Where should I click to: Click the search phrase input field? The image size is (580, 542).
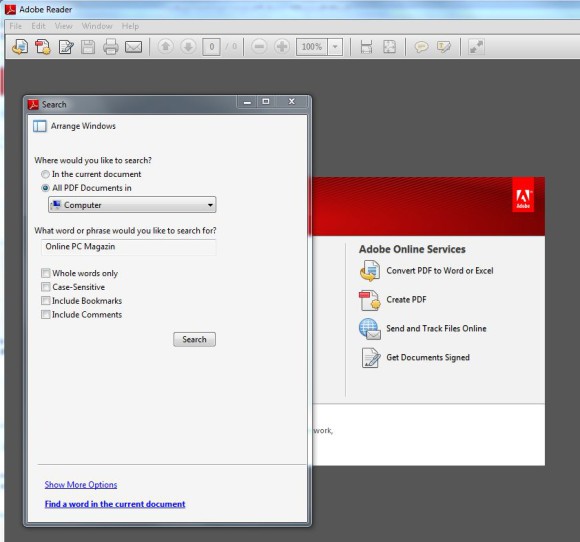click(129, 247)
